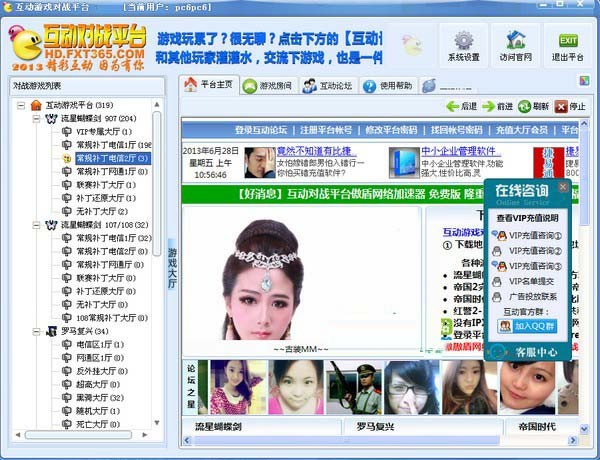The height and width of the screenshot is (460, 600).
Task: Select 电信区1厅 (1) room
Action: (x=100, y=344)
